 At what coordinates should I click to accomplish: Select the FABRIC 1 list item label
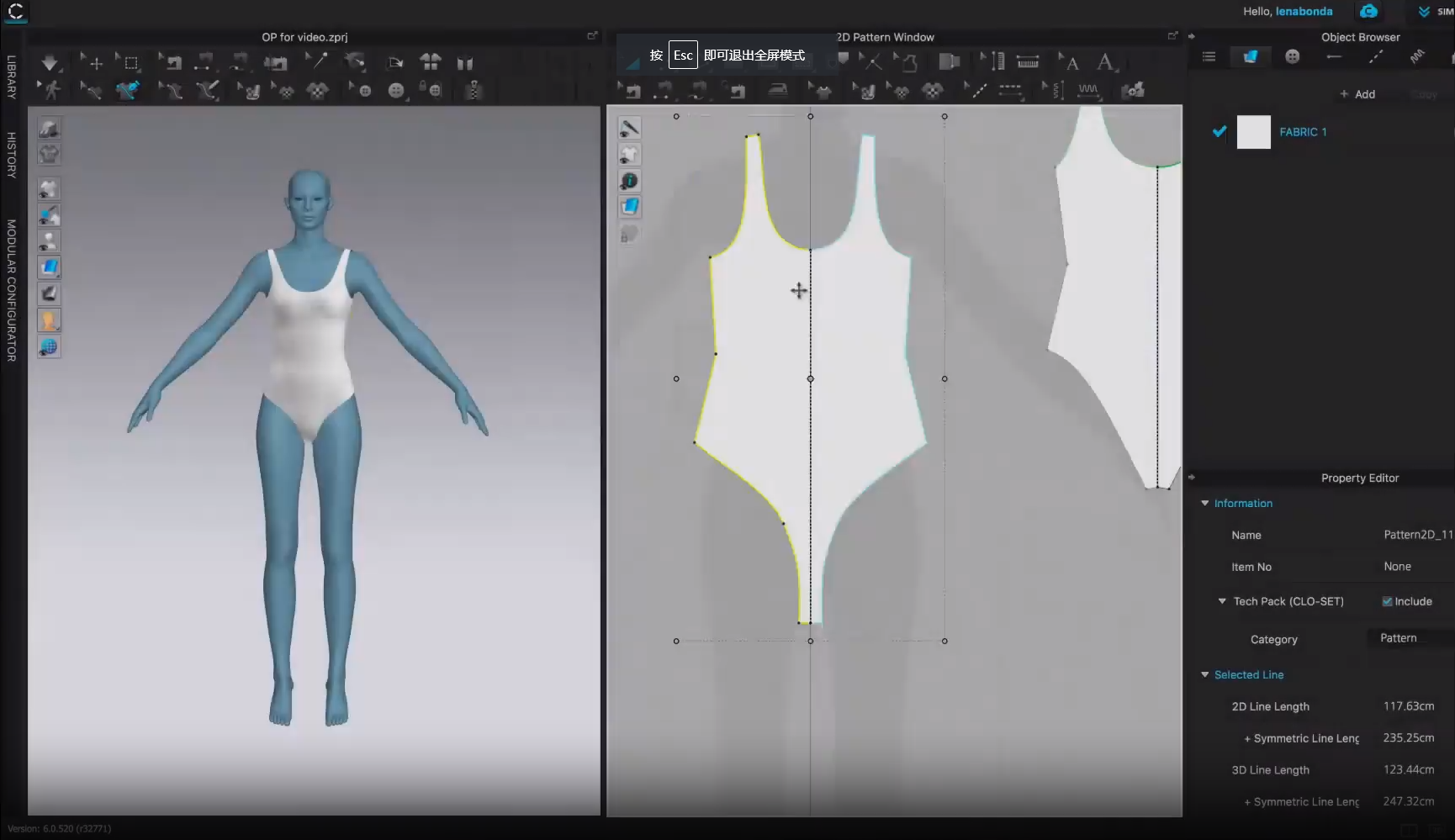[x=1303, y=132]
